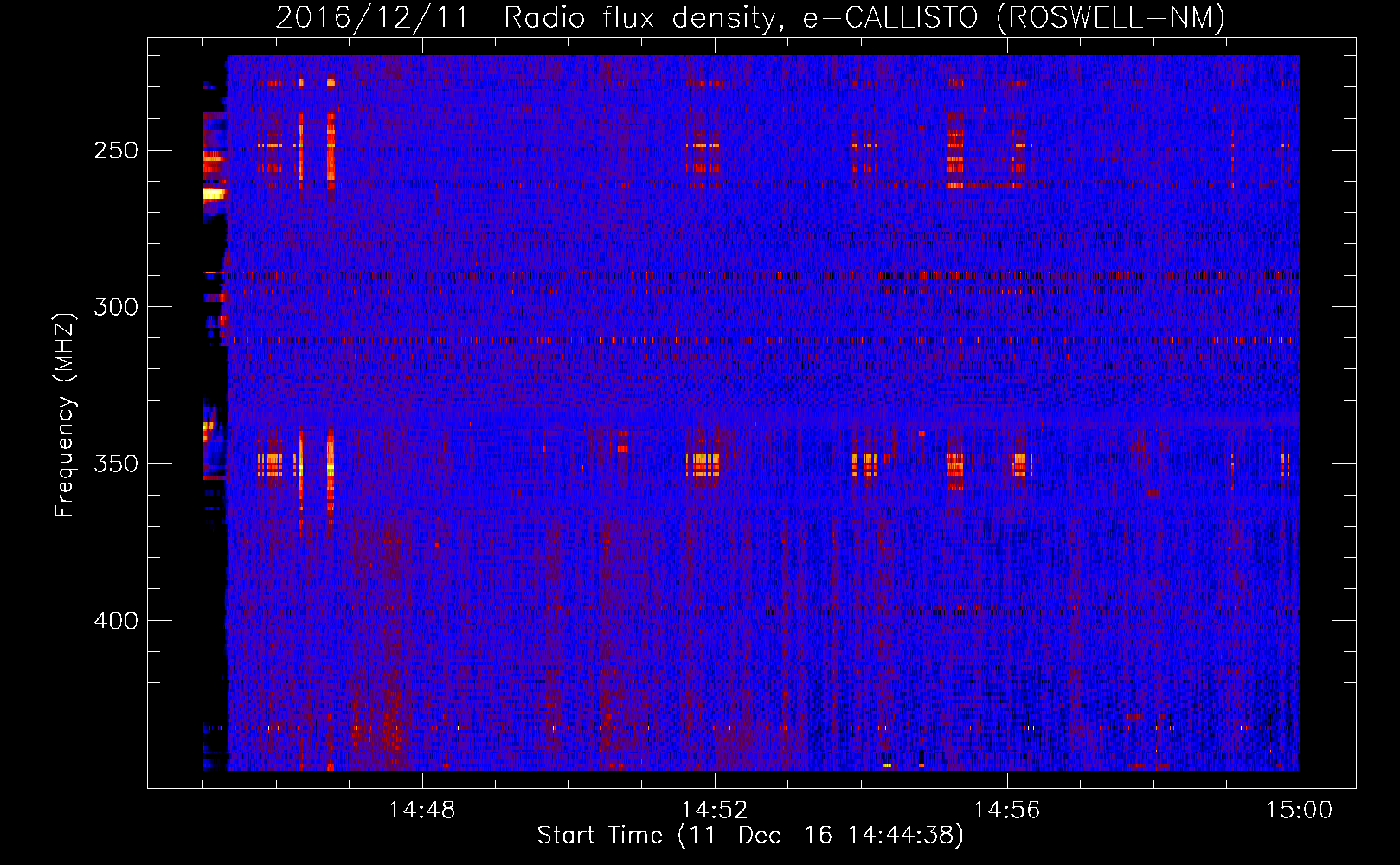This screenshot has height=865, width=1400.
Task: Click the 300 frequency tick label
Action: pyautogui.click(x=115, y=307)
